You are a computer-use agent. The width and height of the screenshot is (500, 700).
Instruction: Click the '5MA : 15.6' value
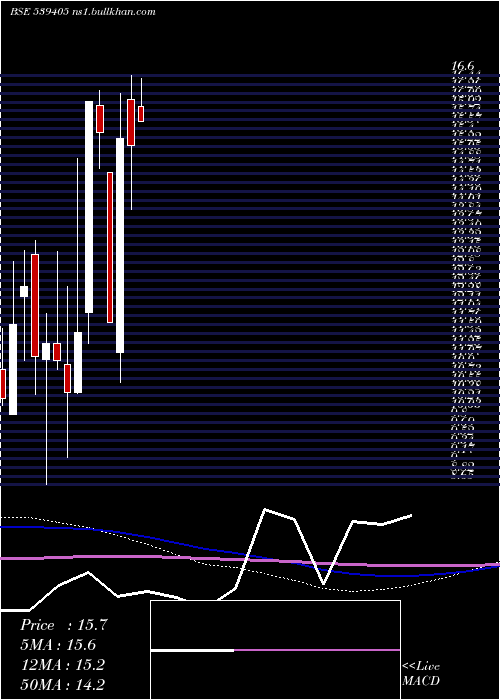click(58, 645)
